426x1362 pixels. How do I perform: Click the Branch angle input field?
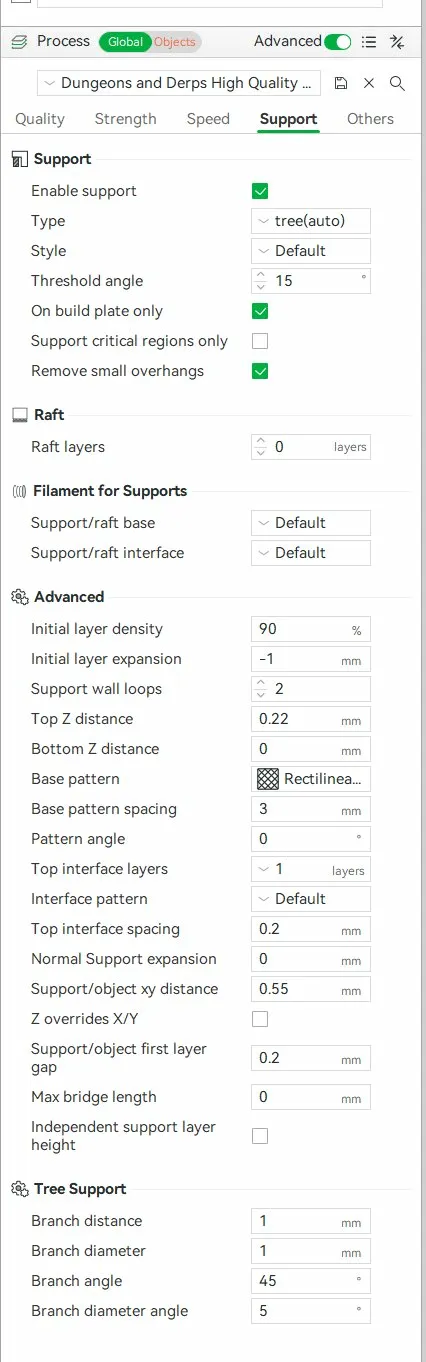tap(311, 1281)
